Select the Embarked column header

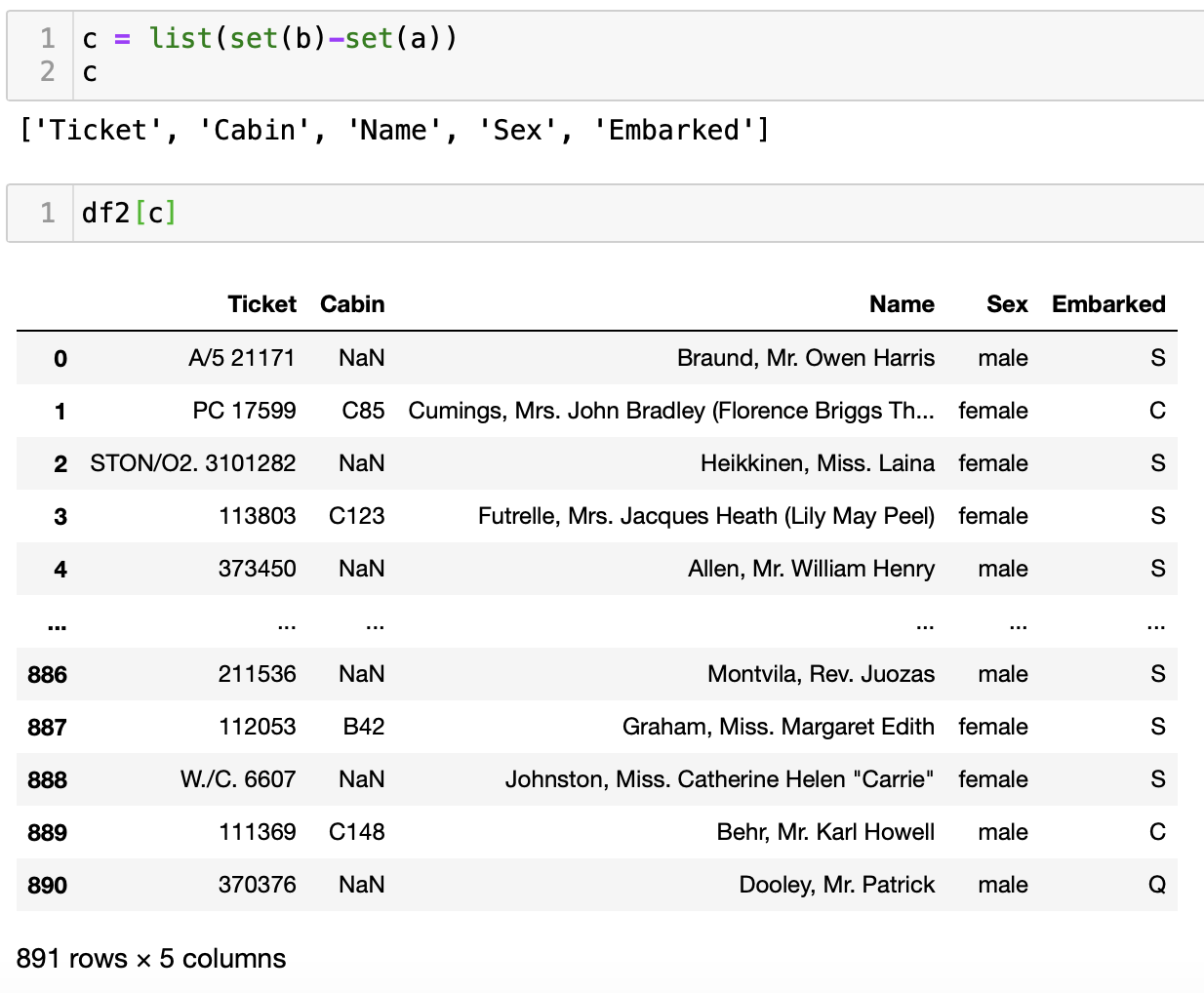tap(1108, 304)
